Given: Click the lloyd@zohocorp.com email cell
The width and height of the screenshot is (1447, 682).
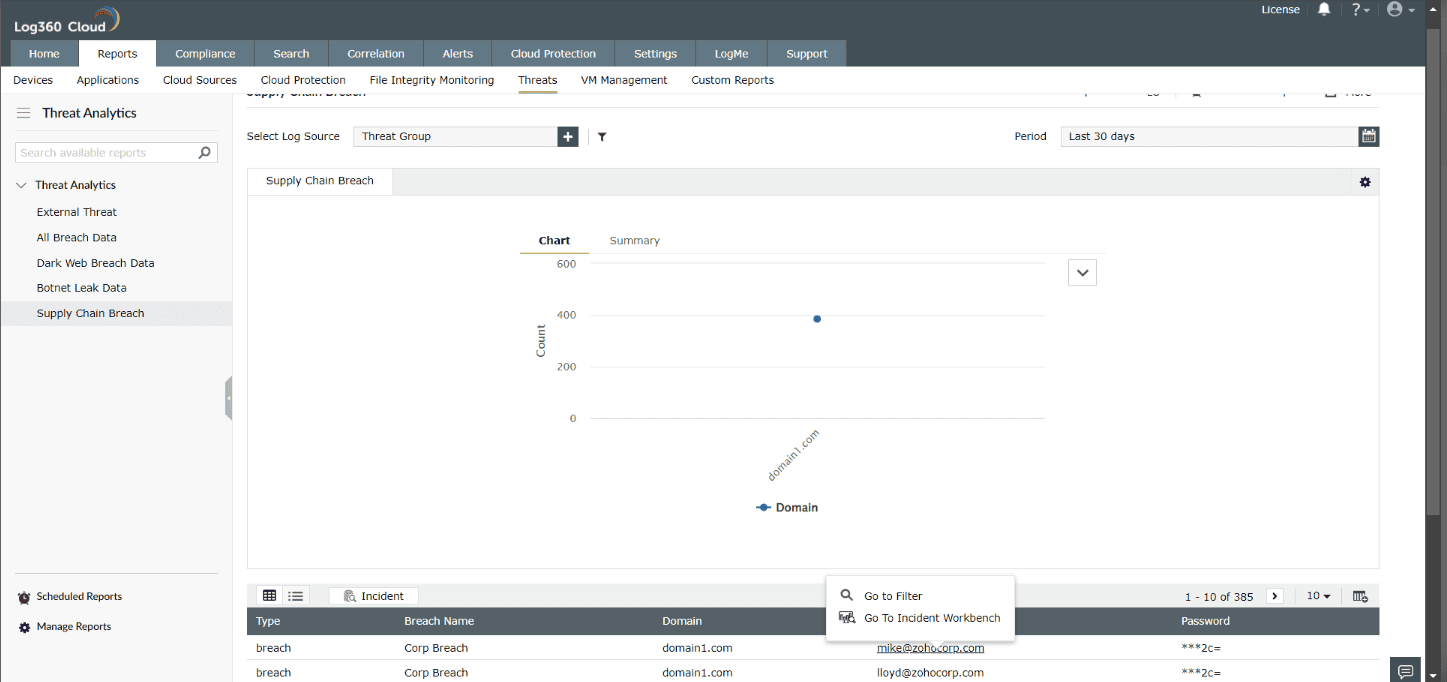Looking at the screenshot, I should coord(930,673).
